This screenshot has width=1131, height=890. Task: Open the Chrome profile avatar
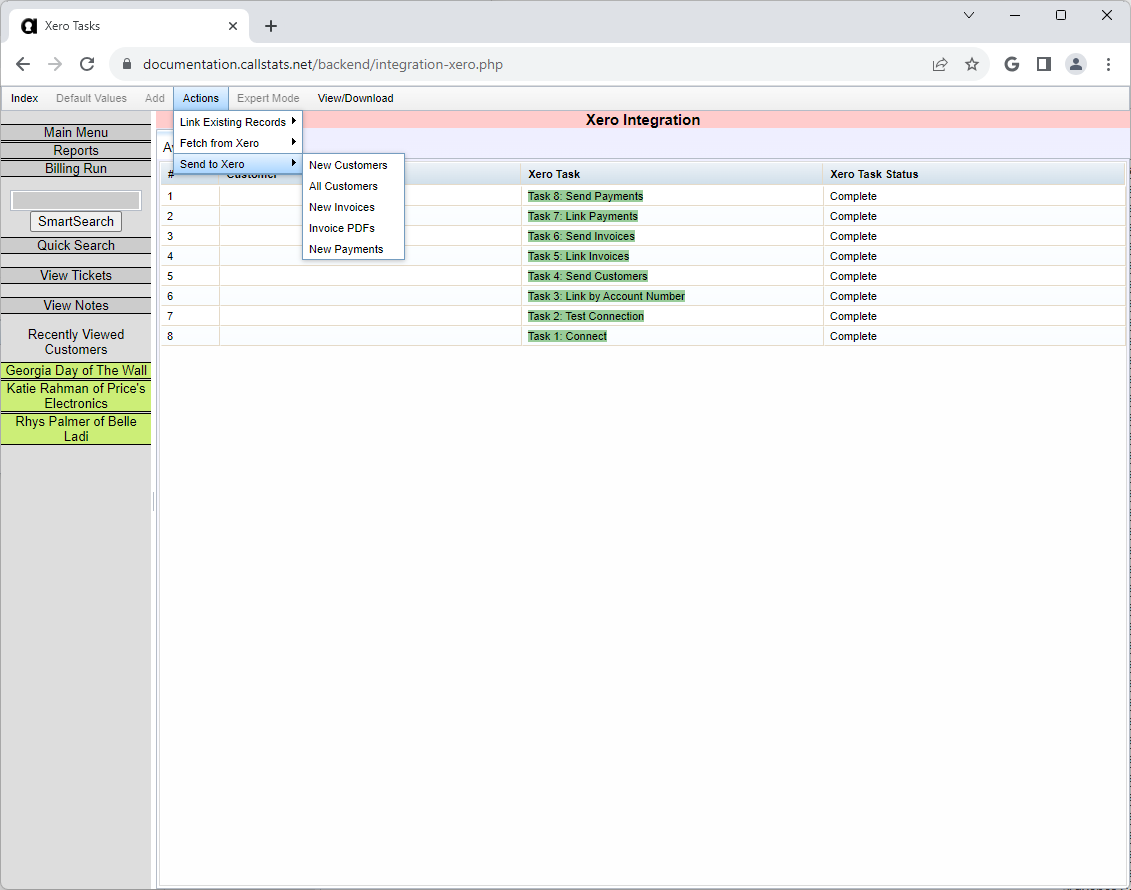coord(1075,64)
